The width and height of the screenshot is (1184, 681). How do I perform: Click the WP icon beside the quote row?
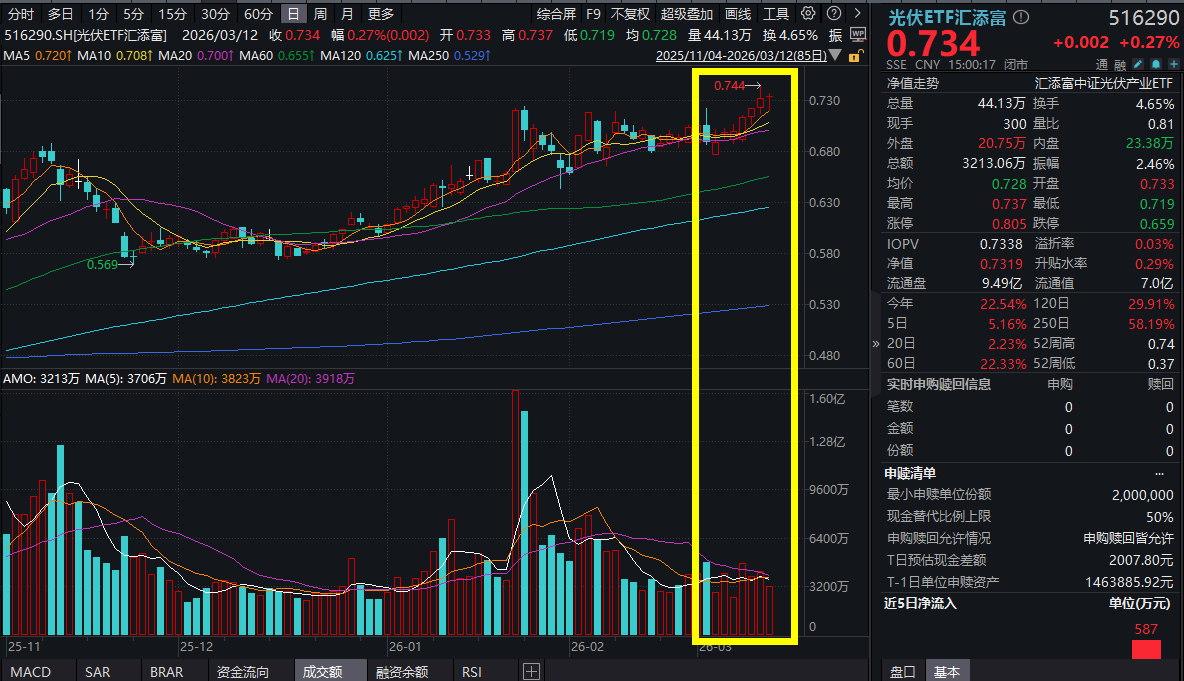pos(857,34)
